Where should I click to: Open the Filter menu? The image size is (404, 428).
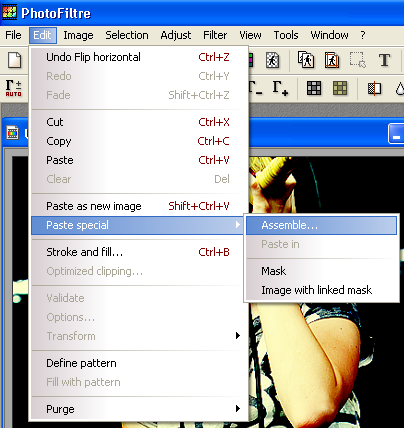click(215, 35)
